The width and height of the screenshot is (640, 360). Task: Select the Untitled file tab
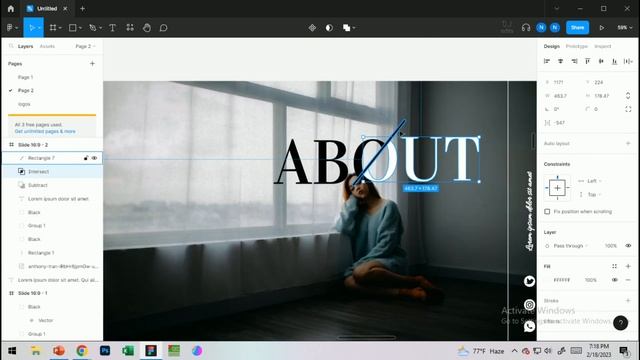pyautogui.click(x=46, y=9)
